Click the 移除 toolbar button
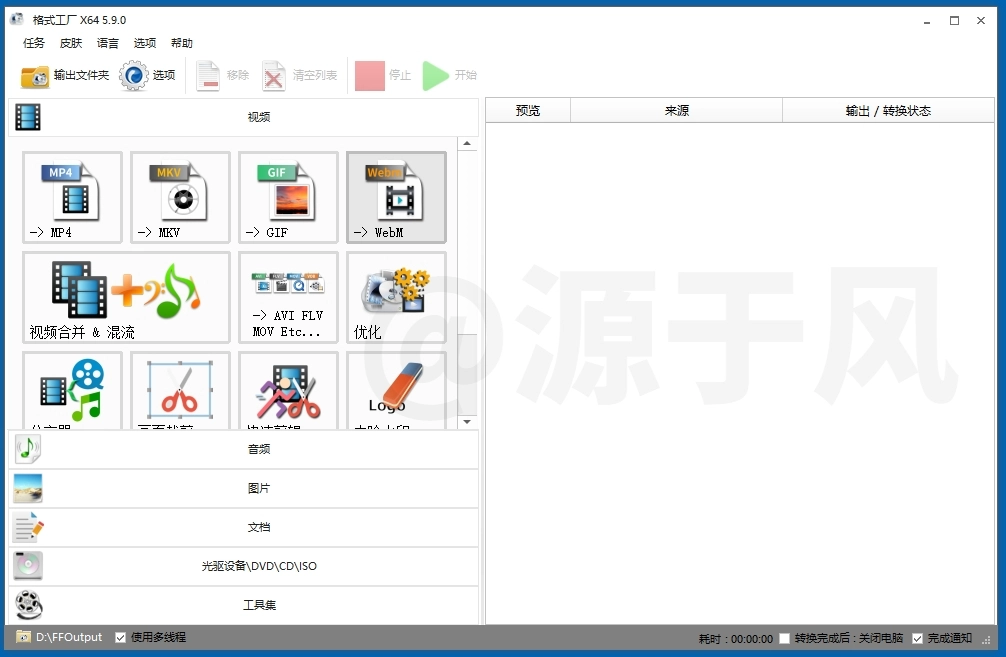Image resolution: width=1006 pixels, height=657 pixels. coord(222,76)
